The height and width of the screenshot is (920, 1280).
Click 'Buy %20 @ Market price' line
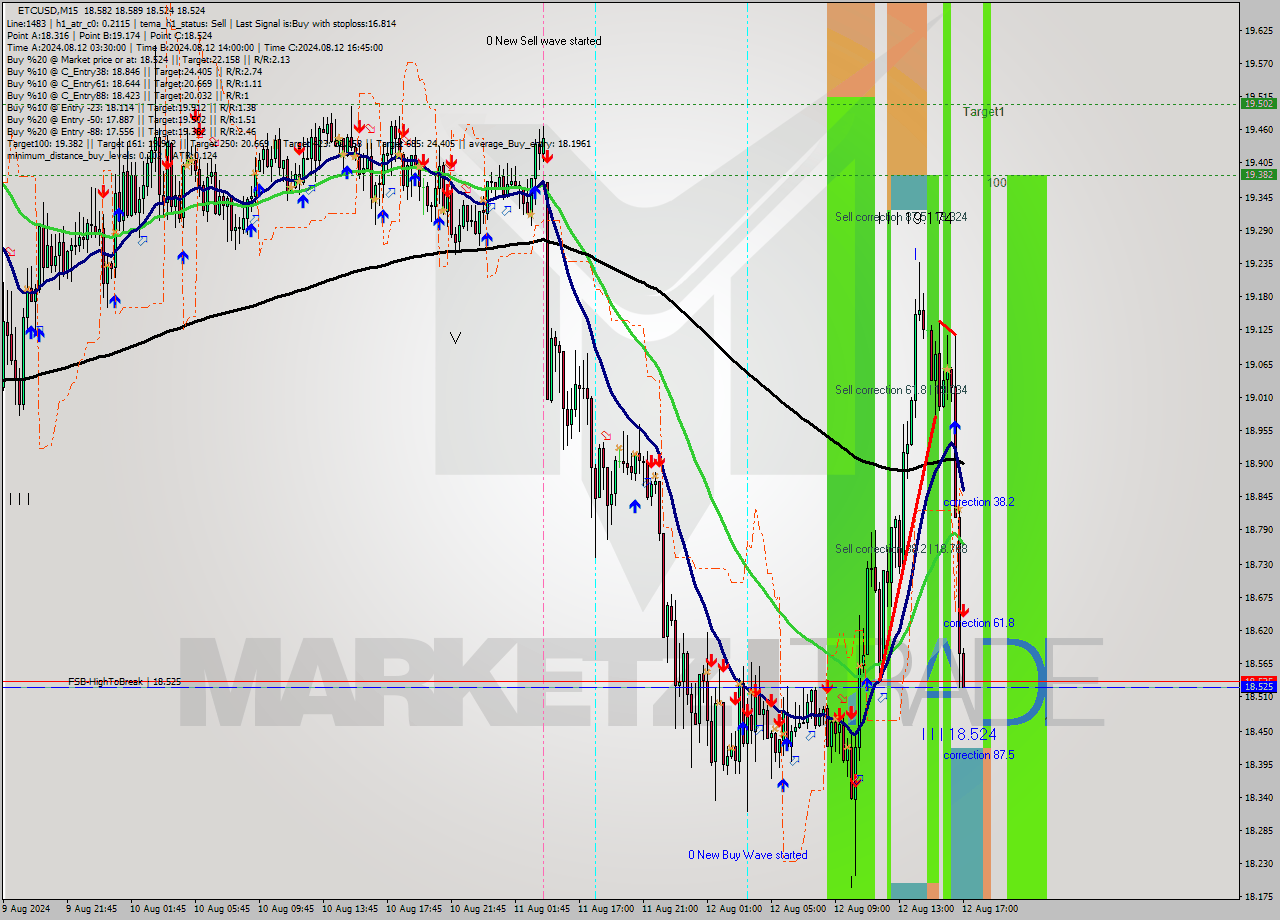click(148, 59)
